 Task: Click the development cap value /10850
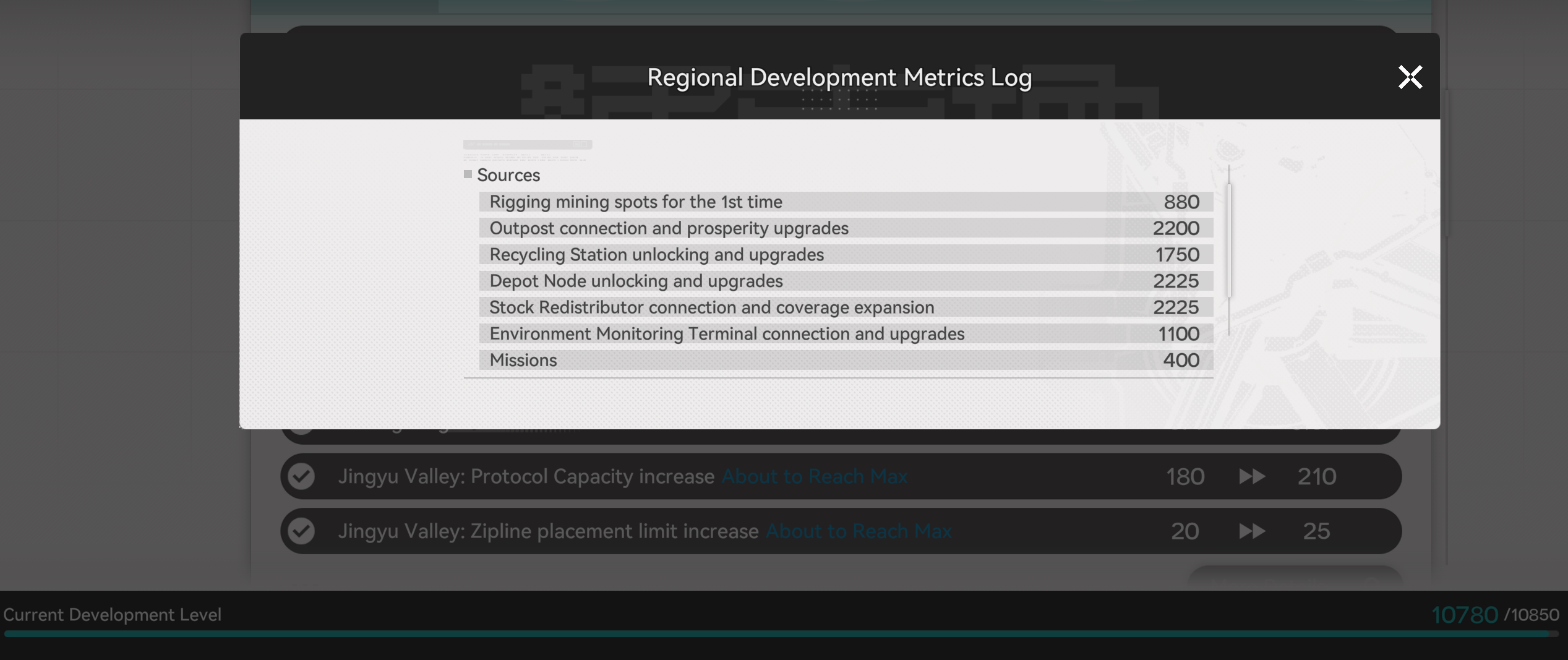[1532, 615]
